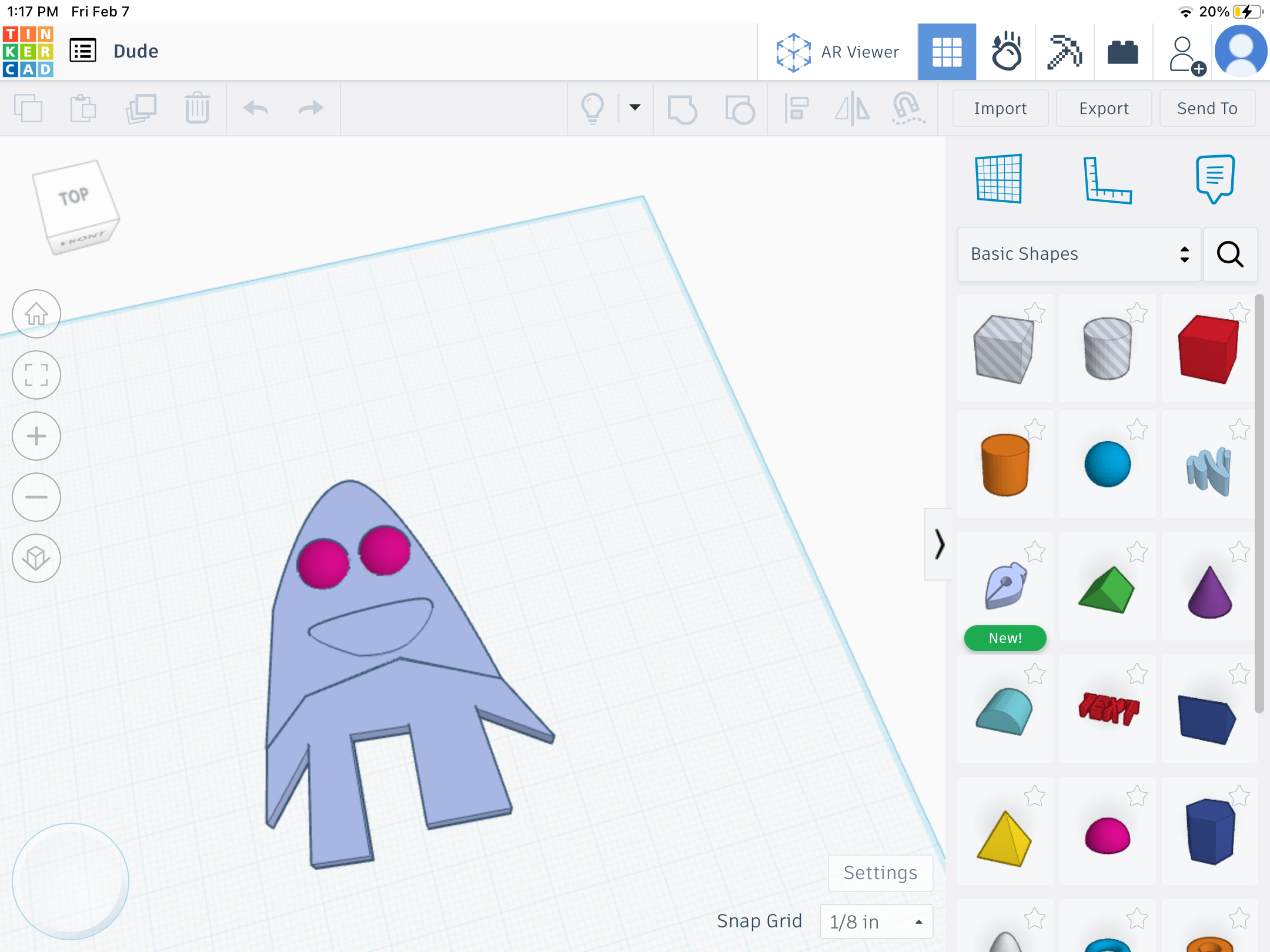
Task: Select the Workplane tool
Action: (998, 179)
